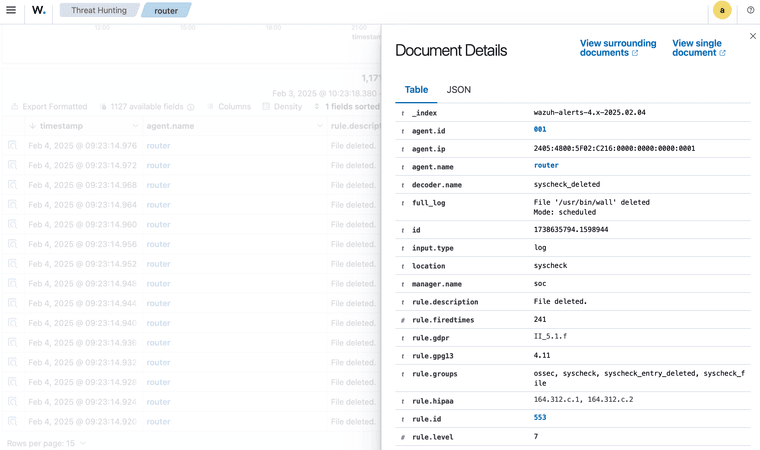Screen dimensions: 760x450
Task: Click agent.name value router in details
Action: [x=546, y=165]
